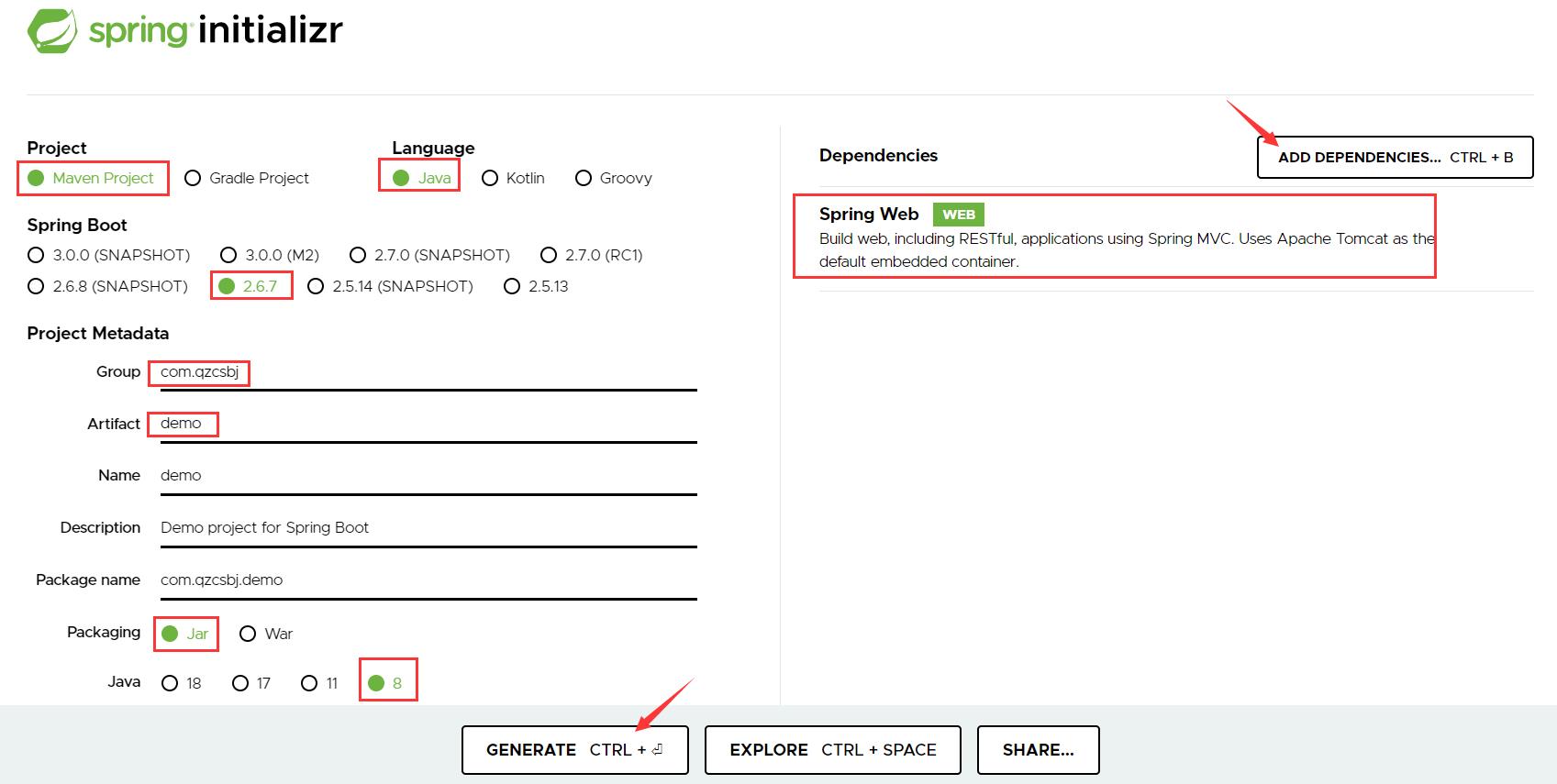Choose Java as the language
The width and height of the screenshot is (1557, 784).
pos(422,178)
